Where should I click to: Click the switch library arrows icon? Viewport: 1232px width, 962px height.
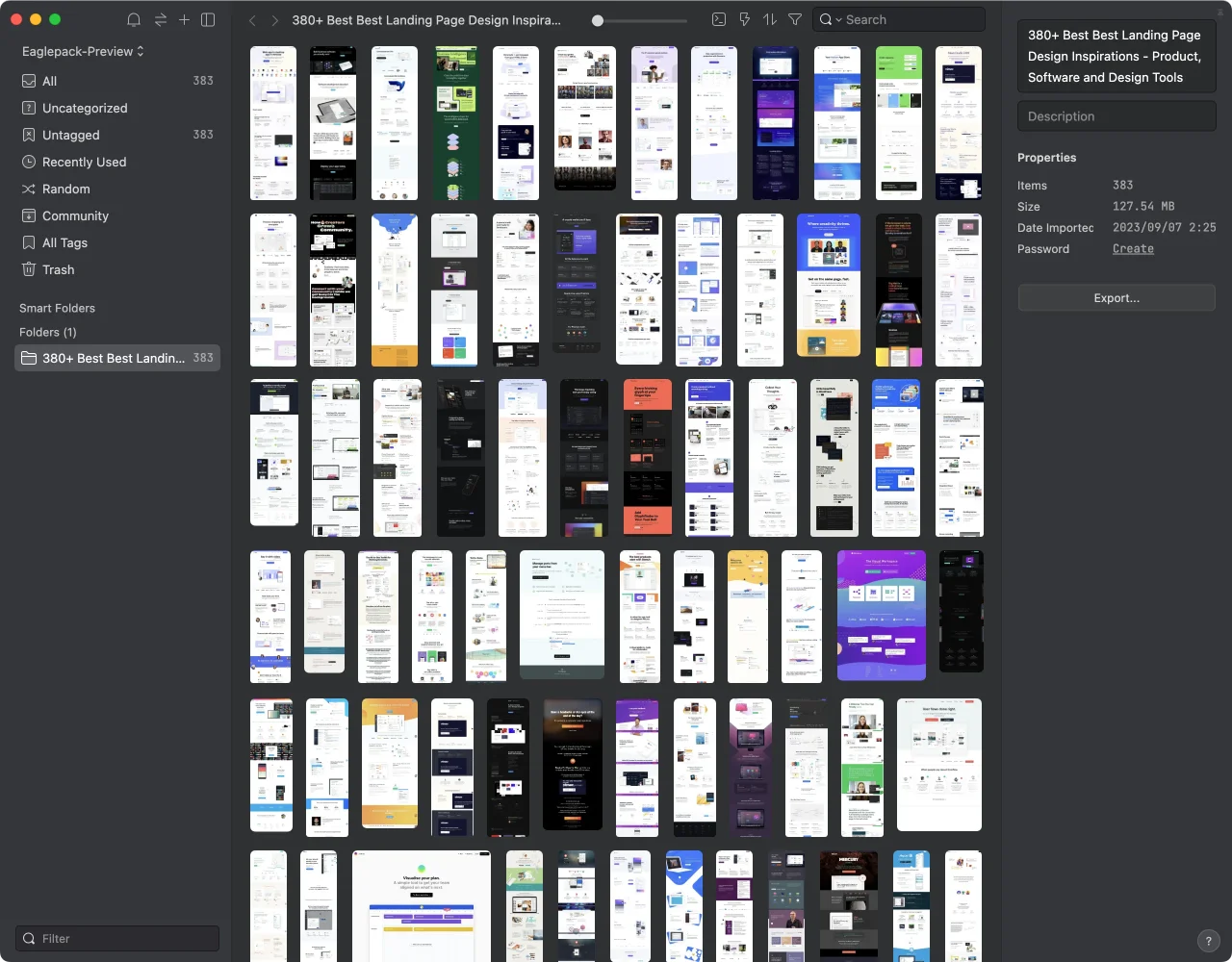(160, 19)
